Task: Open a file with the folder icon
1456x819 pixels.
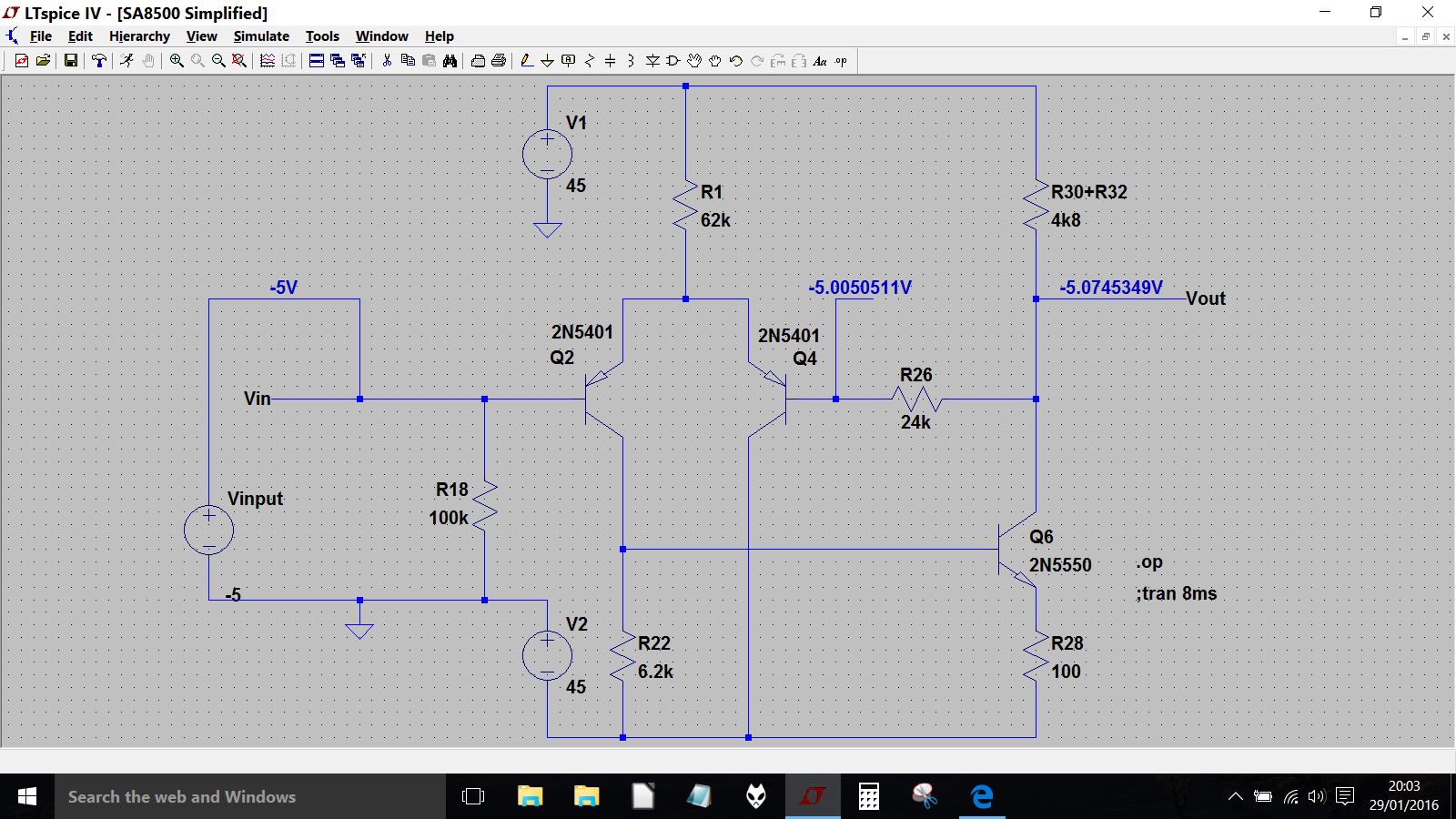Action: pos(43,61)
